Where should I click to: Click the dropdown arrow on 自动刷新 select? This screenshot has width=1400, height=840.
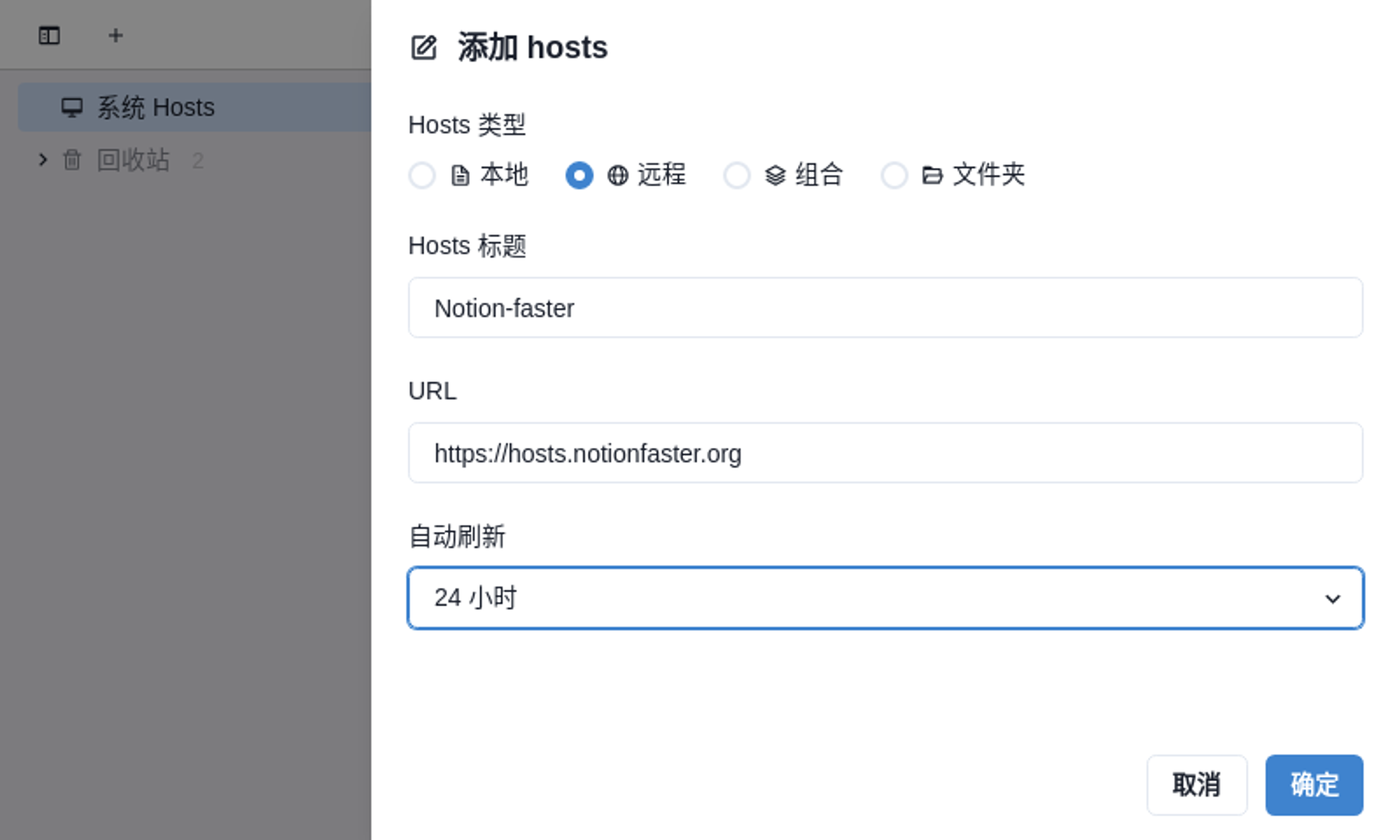1332,599
